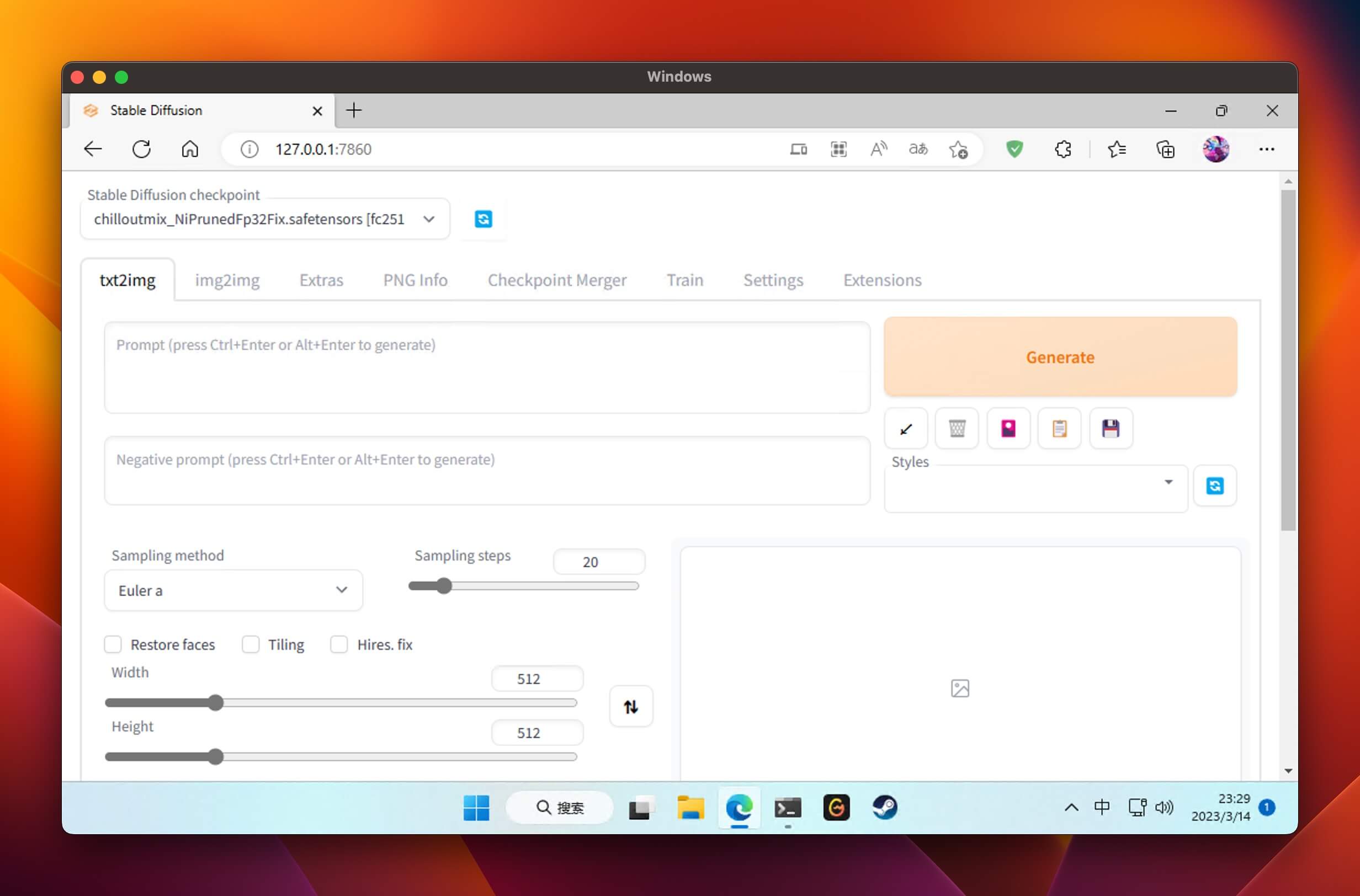Toggle the Chinese input method indicator
The height and width of the screenshot is (896, 1360).
(1102, 807)
